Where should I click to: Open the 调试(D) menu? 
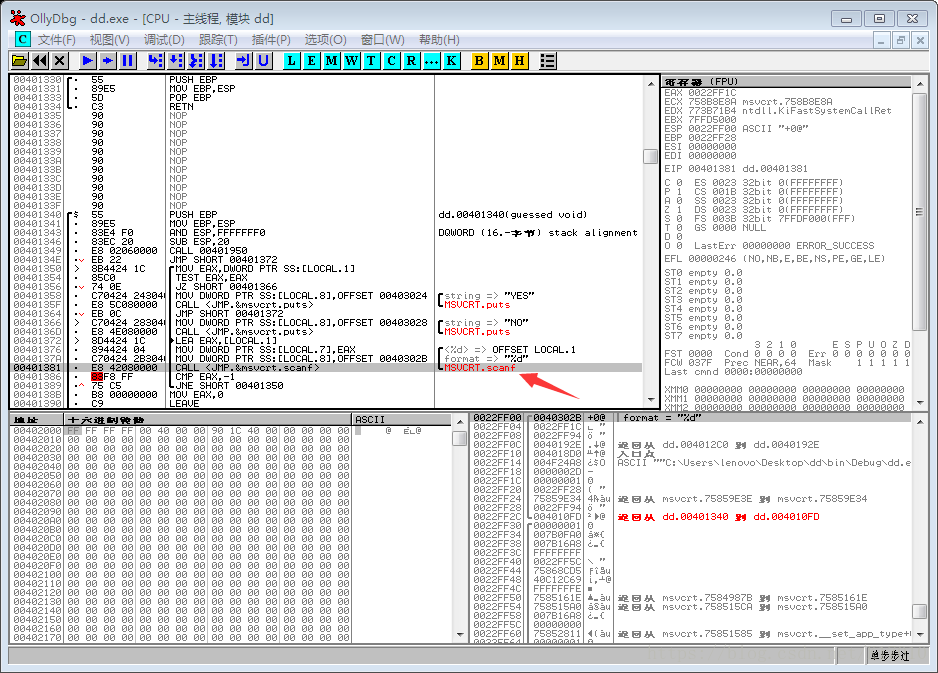coord(164,39)
